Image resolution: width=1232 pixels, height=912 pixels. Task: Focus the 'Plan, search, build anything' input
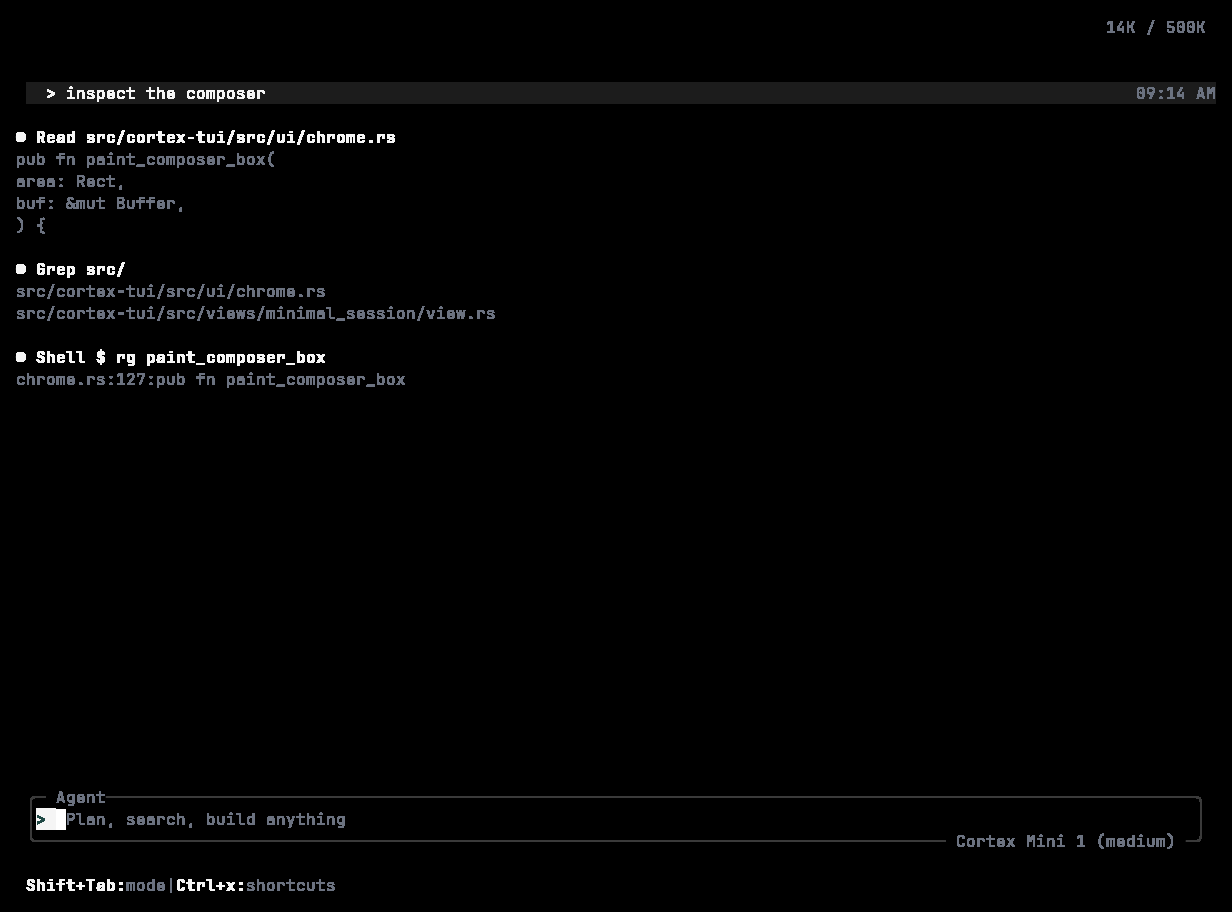615,820
